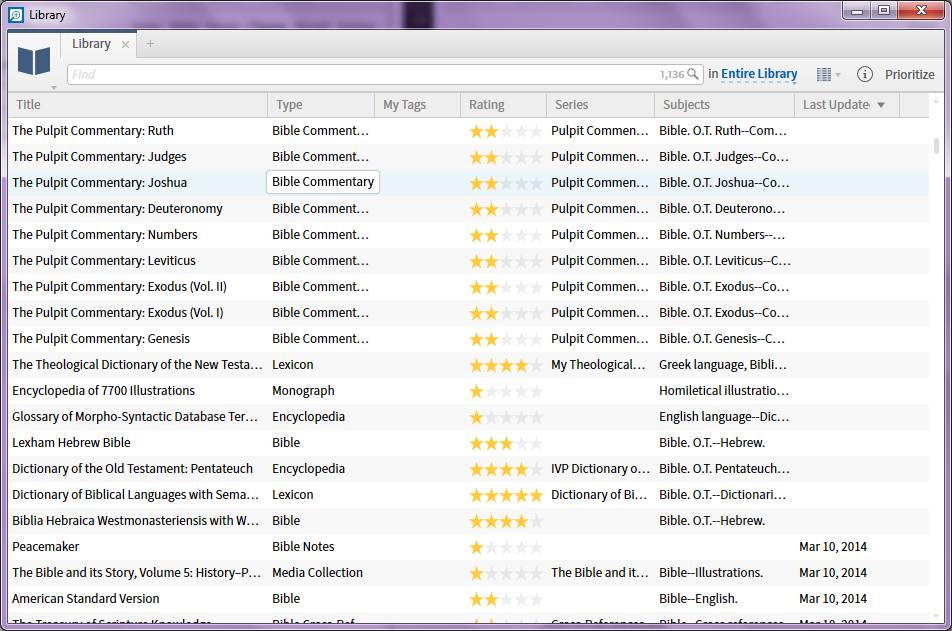Click the vertical scrollbar thumb
The height and width of the screenshot is (631, 952).
click(936, 146)
